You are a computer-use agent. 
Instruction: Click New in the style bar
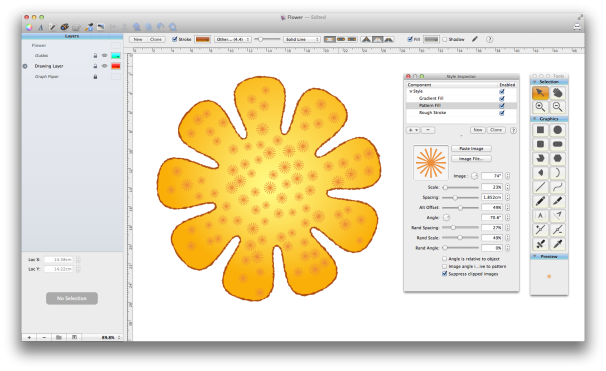[138, 39]
